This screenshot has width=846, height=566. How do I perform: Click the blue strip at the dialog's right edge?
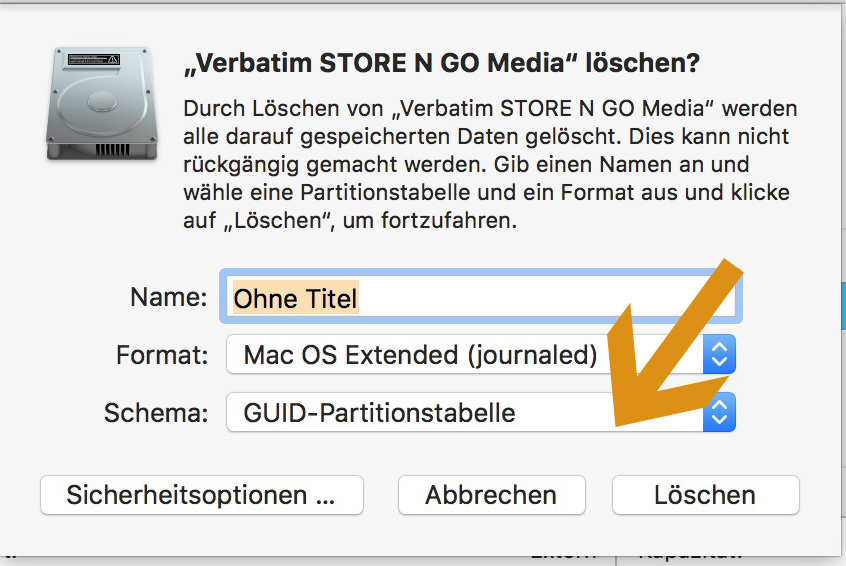(843, 306)
